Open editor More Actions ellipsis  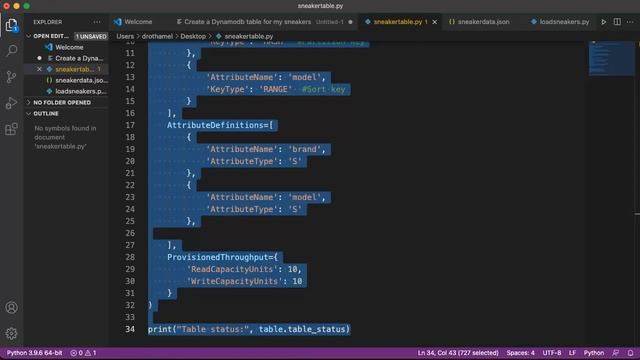pyautogui.click(x=630, y=22)
